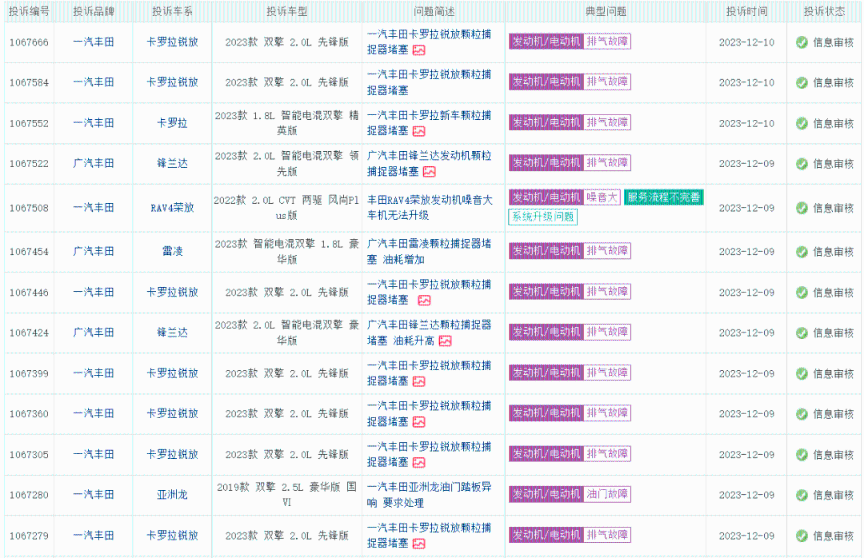The height and width of the screenshot is (558, 864).
Task: Click green status checkmark in row 1067360
Action: pyautogui.click(x=802, y=414)
